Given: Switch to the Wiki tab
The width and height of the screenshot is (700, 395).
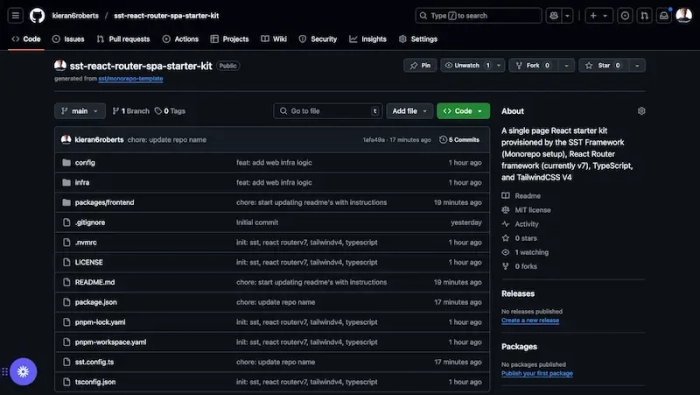Looking at the screenshot, I should [274, 39].
